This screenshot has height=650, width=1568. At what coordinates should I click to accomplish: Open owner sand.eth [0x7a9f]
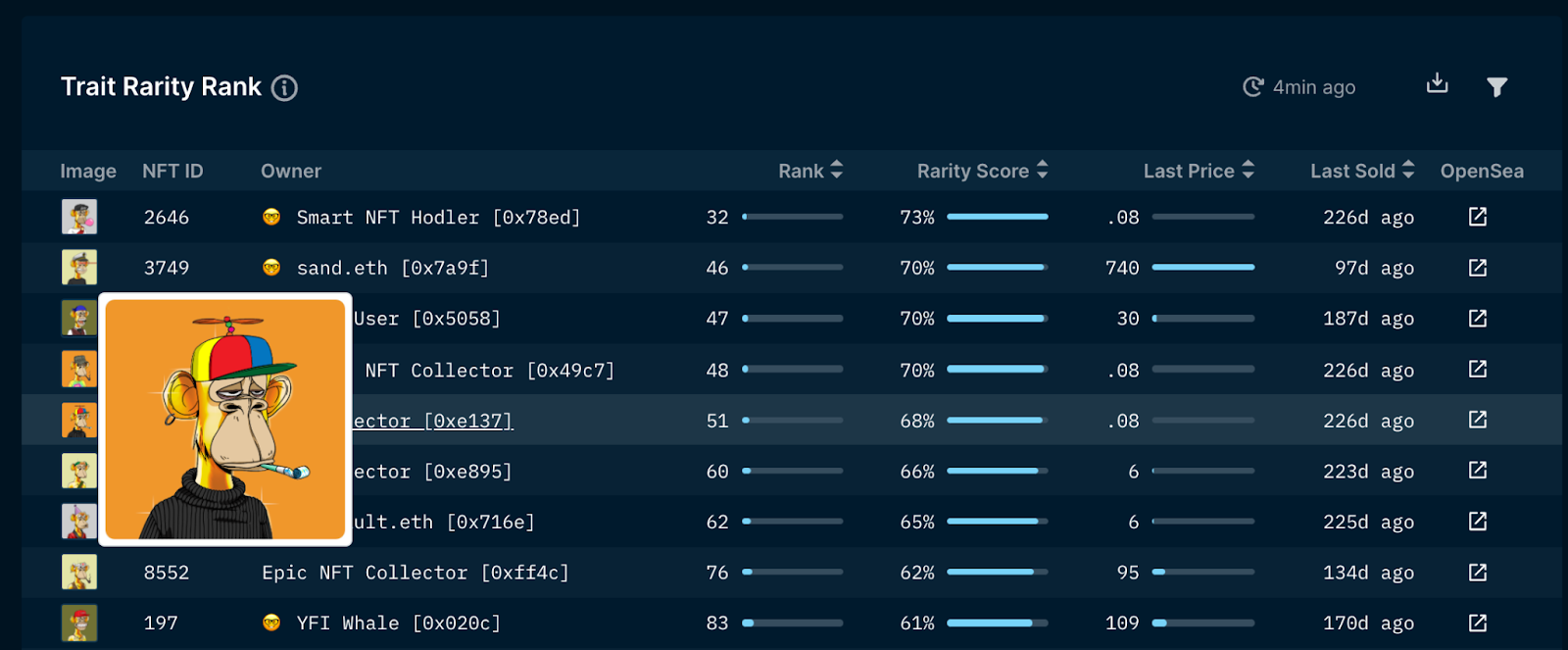(x=392, y=268)
